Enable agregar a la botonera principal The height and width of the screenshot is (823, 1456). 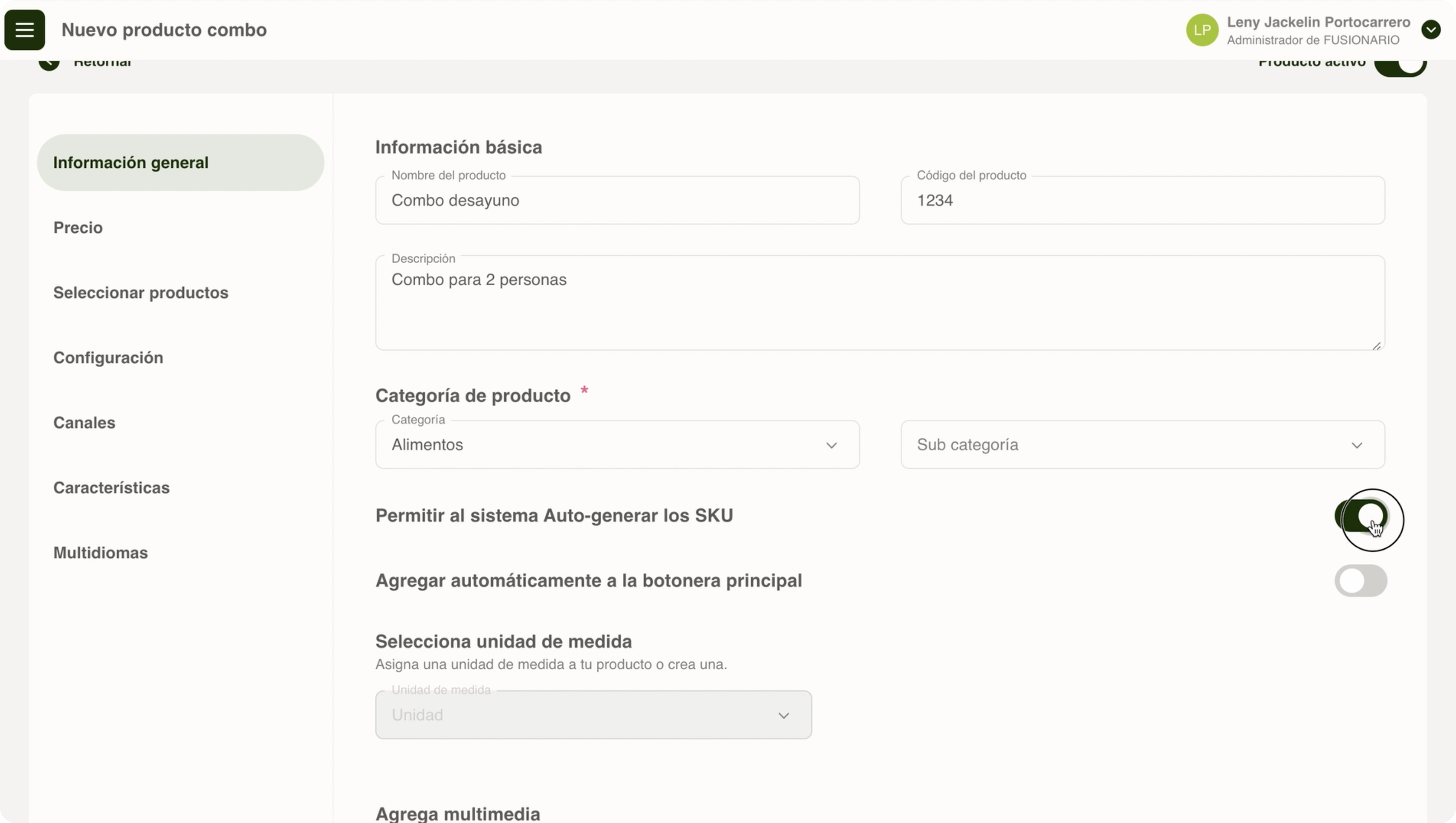[1361, 580]
